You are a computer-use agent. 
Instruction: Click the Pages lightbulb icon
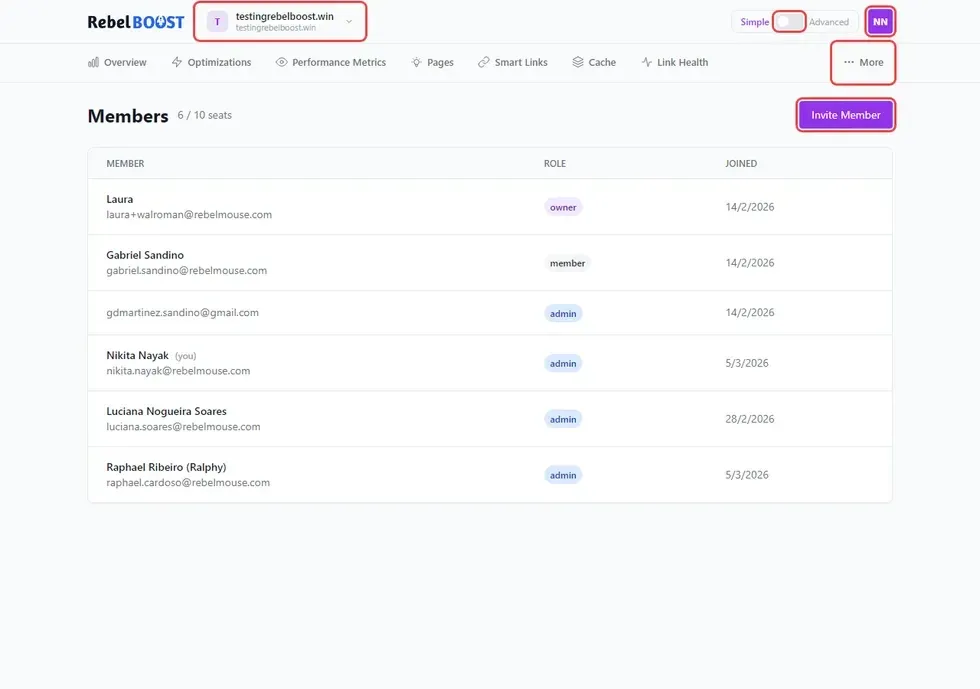click(x=416, y=62)
